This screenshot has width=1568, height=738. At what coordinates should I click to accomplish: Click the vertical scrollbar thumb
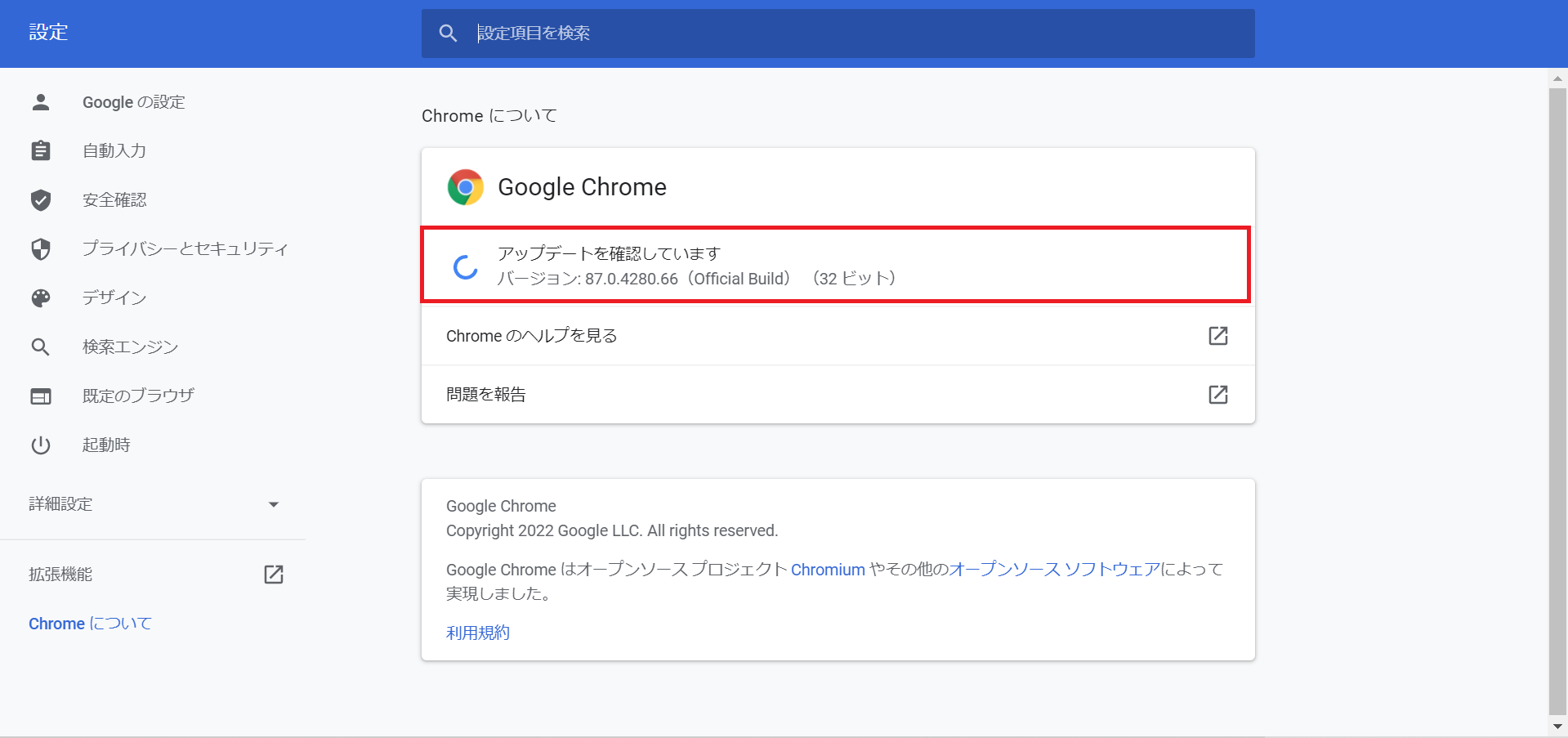1557,400
